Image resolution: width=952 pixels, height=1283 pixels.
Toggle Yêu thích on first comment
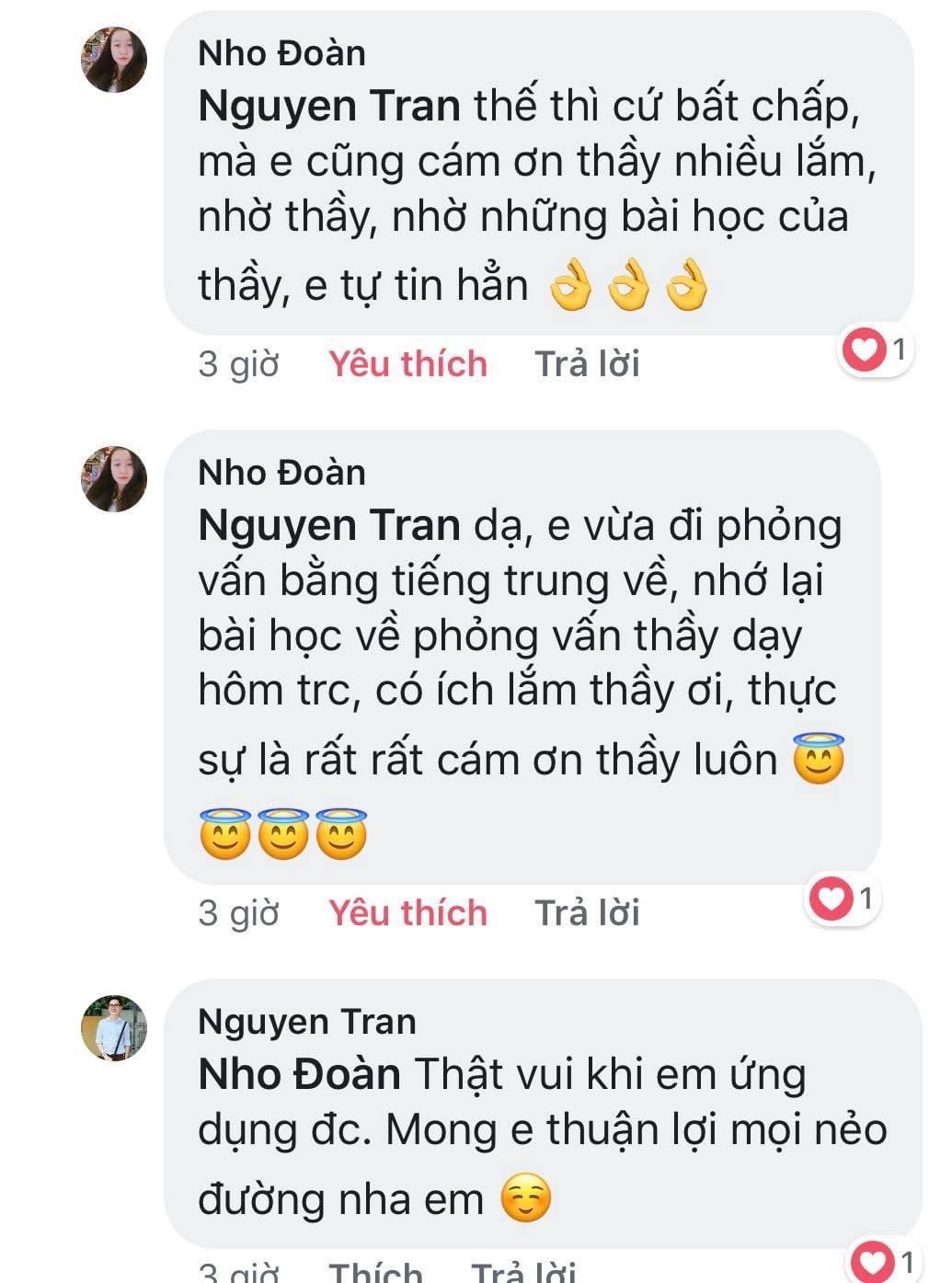[407, 363]
